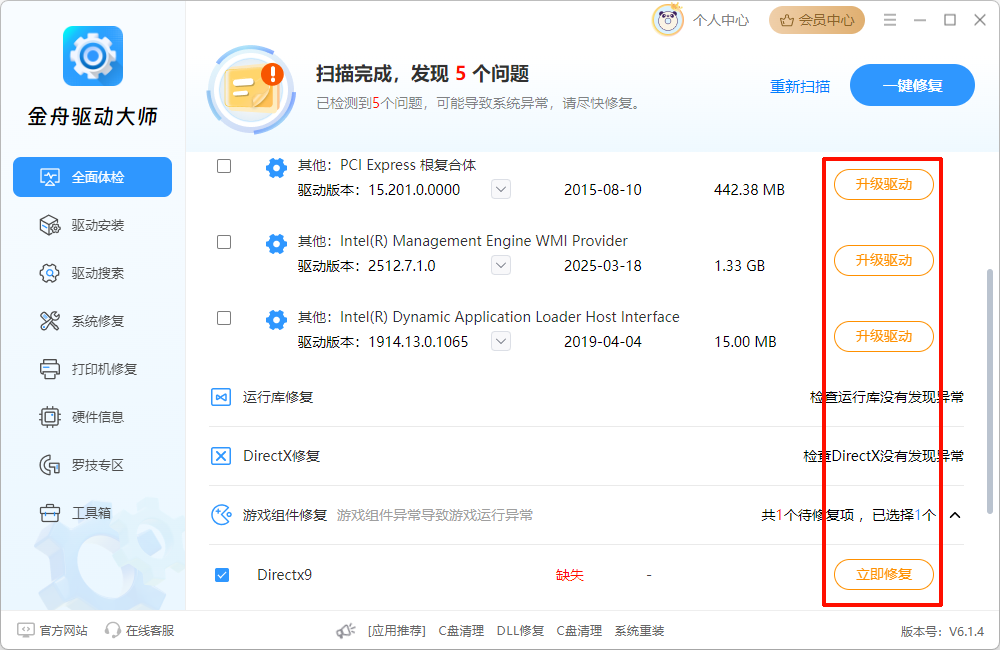Uncheck the Directx9 checkbox
Image resolution: width=1000 pixels, height=650 pixels.
pyautogui.click(x=222, y=575)
